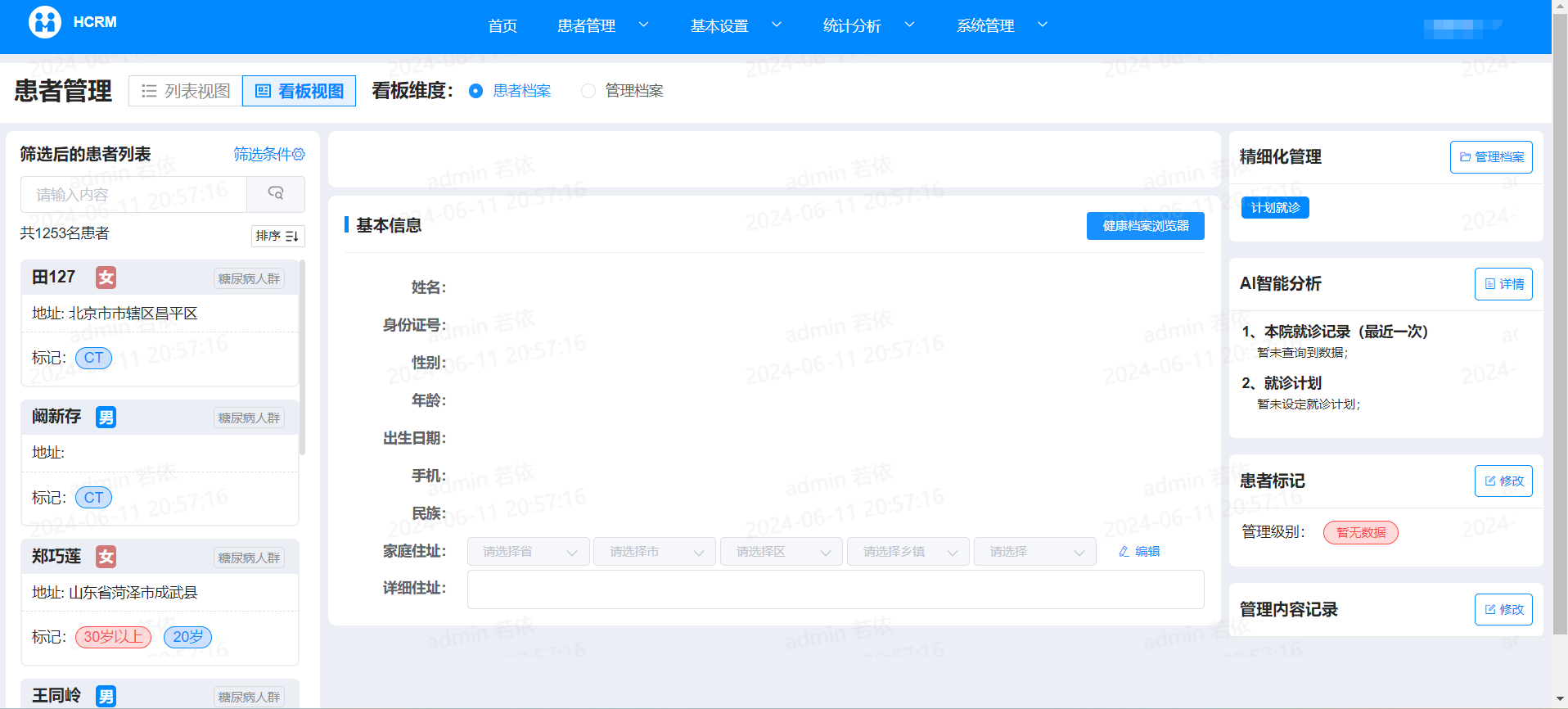Click the 健康档案浏览器 button

coord(1146,226)
